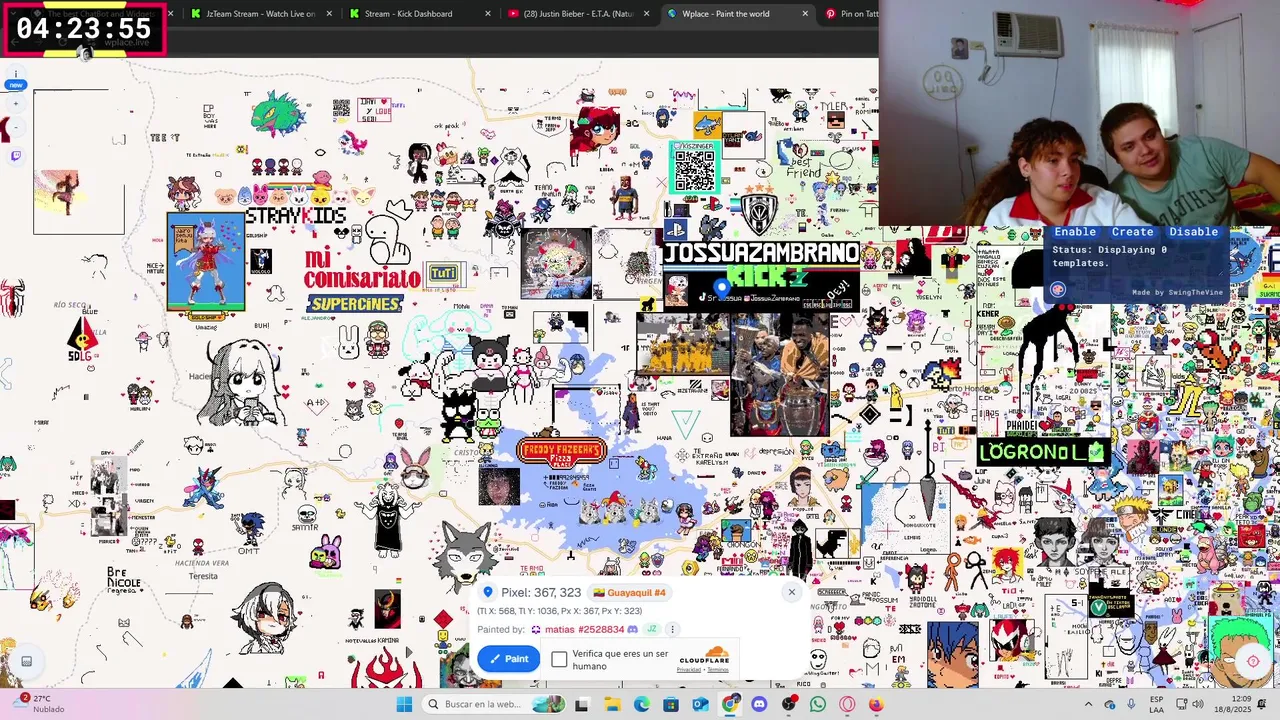Open Opera GX from the taskbar
This screenshot has width=1280, height=720.
click(x=847, y=704)
